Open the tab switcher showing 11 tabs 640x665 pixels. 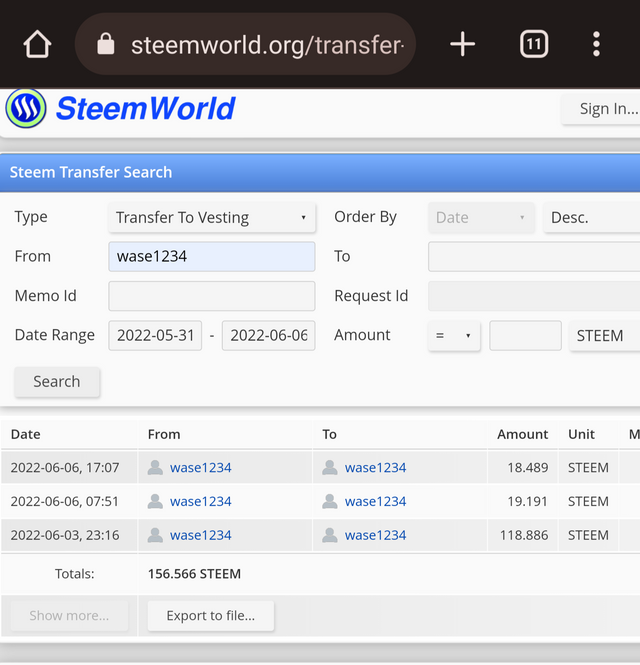(534, 44)
